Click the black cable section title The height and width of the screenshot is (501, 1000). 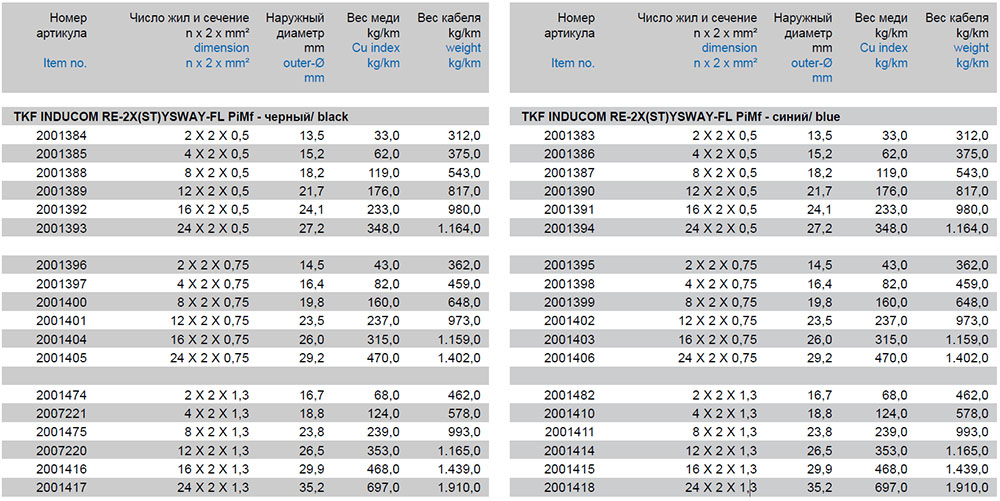[x=180, y=117]
